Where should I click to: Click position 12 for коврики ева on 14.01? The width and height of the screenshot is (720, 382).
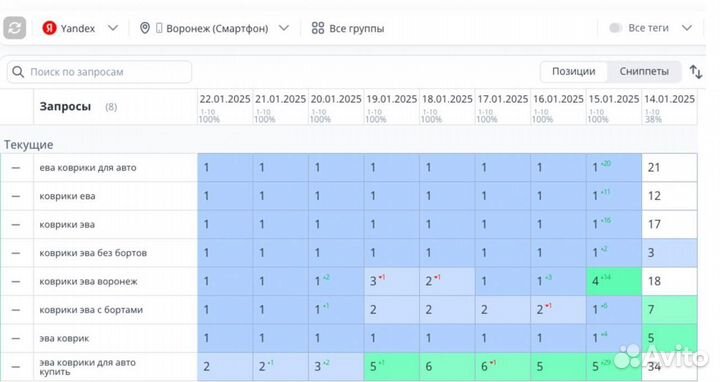pos(669,196)
